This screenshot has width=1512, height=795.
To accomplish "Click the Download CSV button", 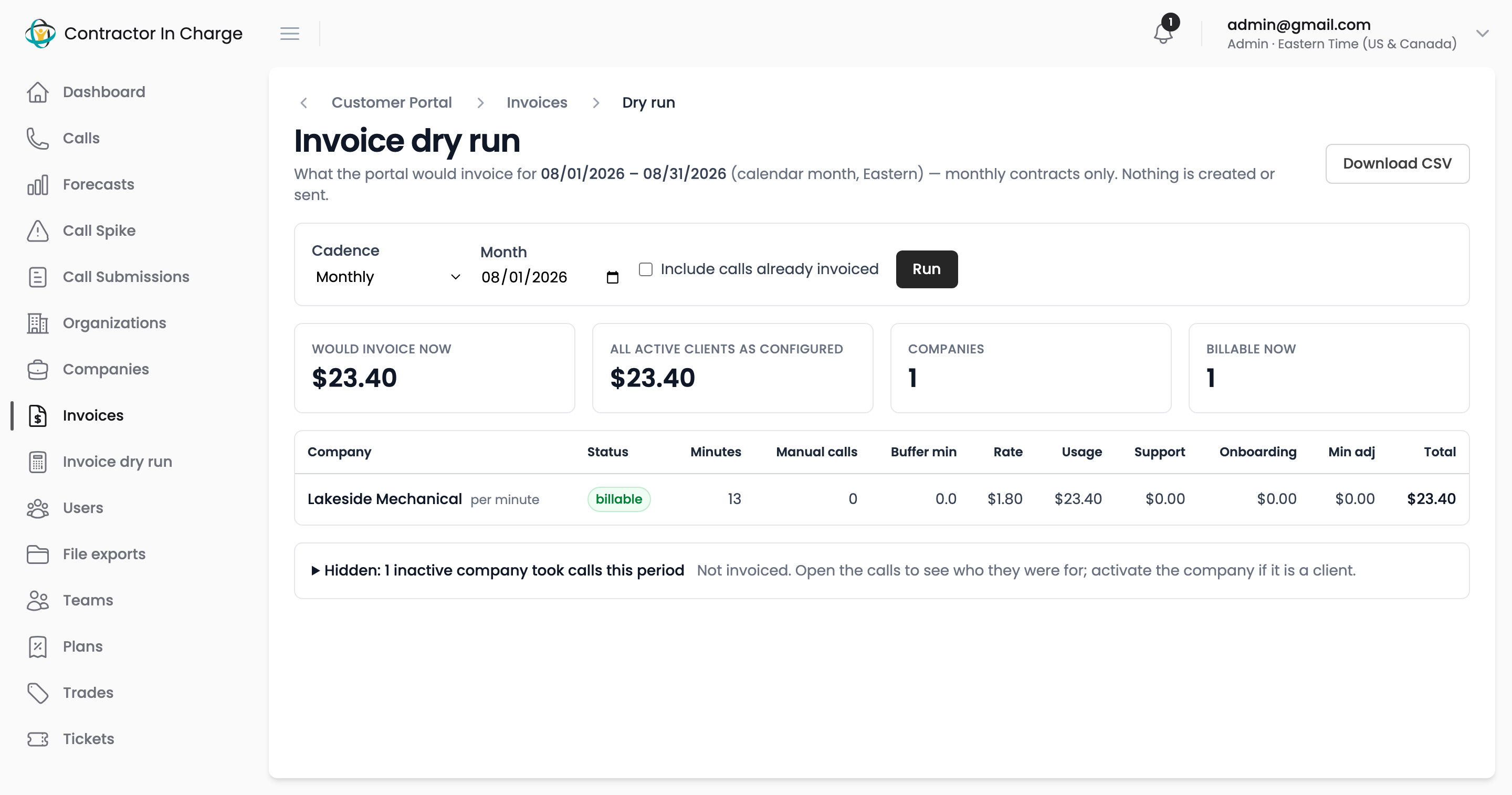I will pyautogui.click(x=1397, y=164).
